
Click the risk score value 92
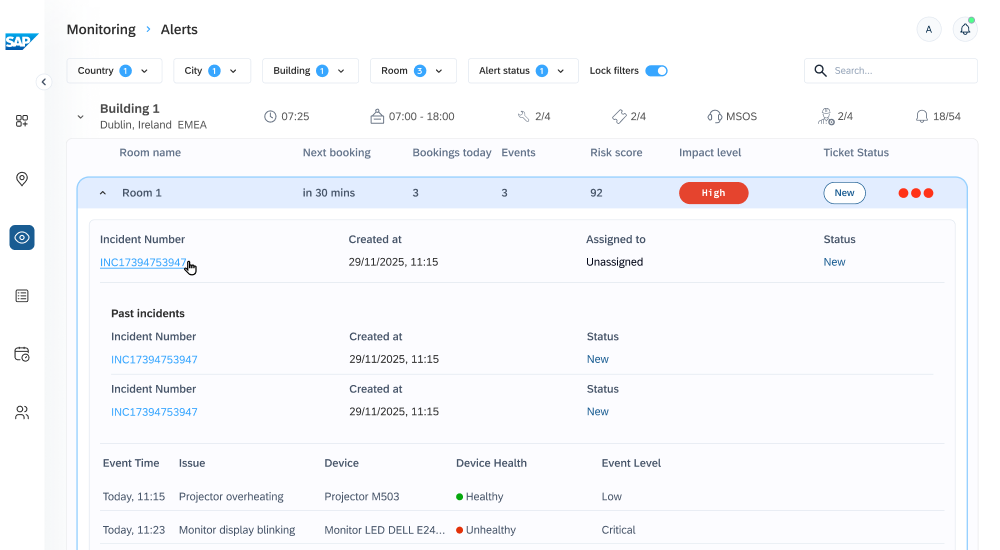click(596, 193)
